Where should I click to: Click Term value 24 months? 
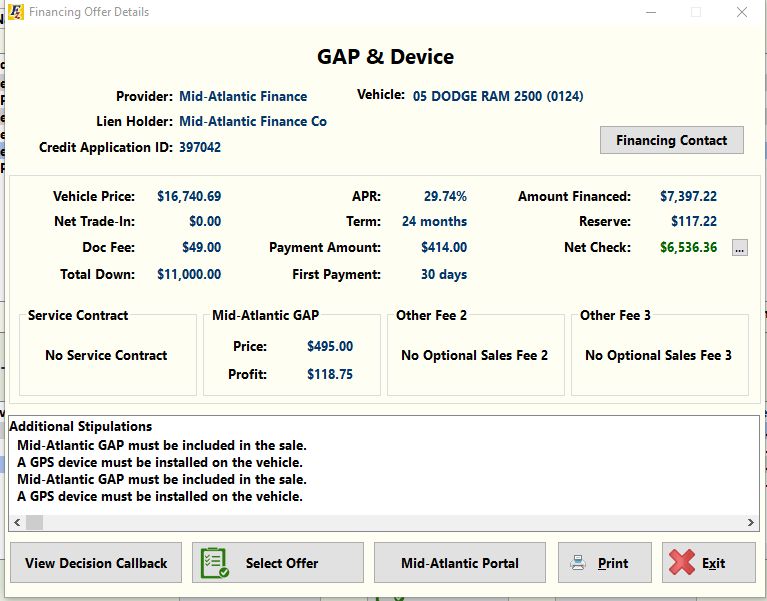click(x=434, y=222)
